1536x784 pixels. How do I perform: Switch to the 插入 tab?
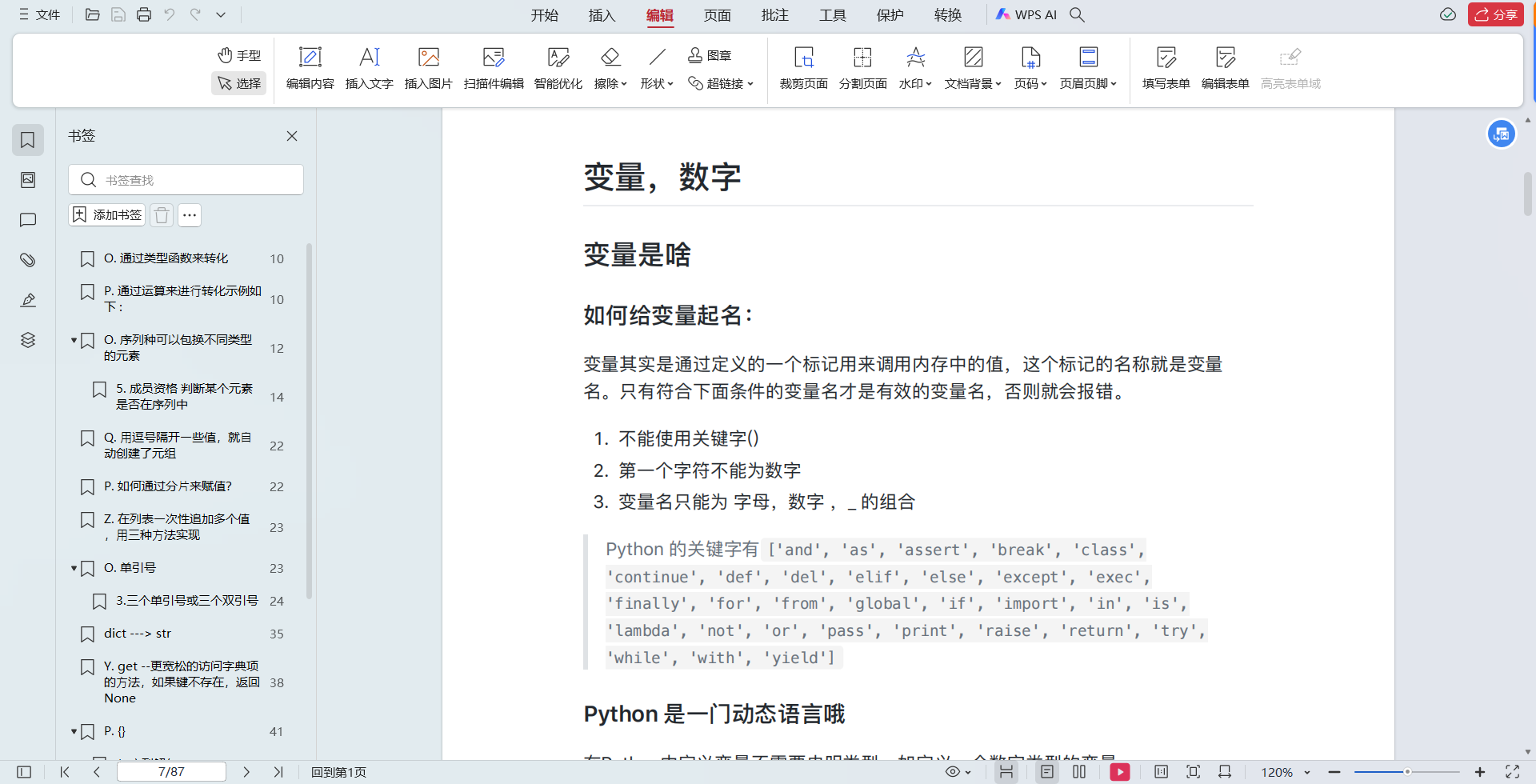tap(602, 15)
